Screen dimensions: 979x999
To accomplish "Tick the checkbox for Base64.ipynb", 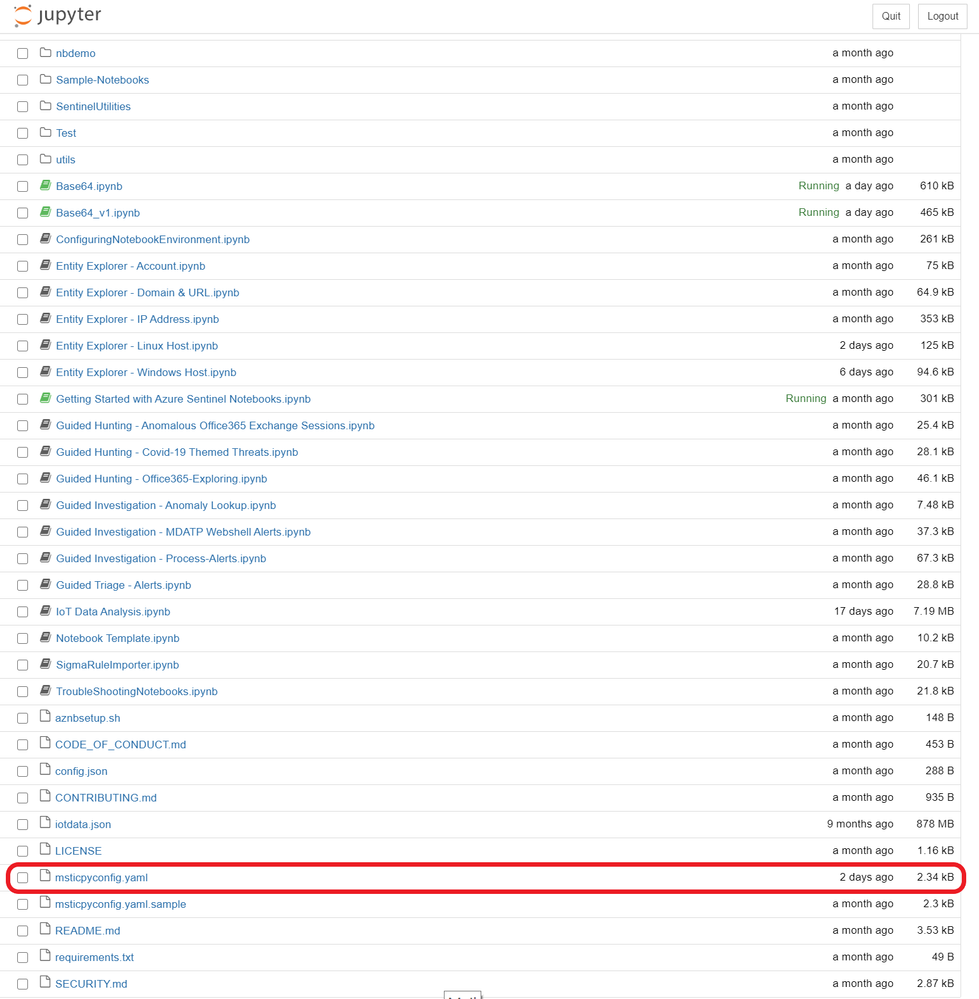I will pos(23,187).
